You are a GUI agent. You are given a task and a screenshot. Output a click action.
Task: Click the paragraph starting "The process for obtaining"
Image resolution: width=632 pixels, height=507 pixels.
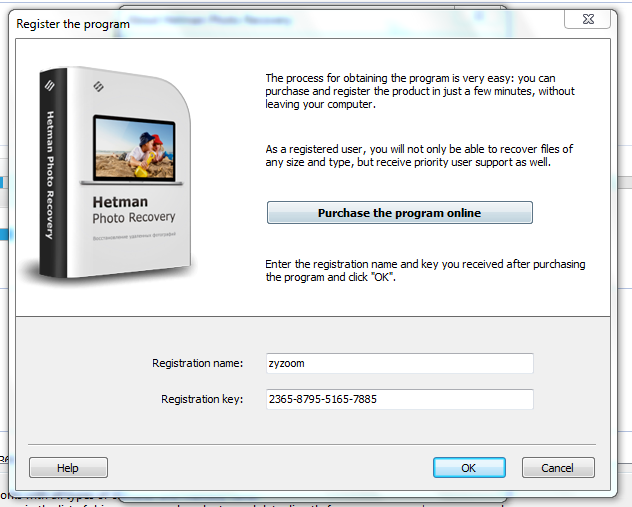point(420,91)
